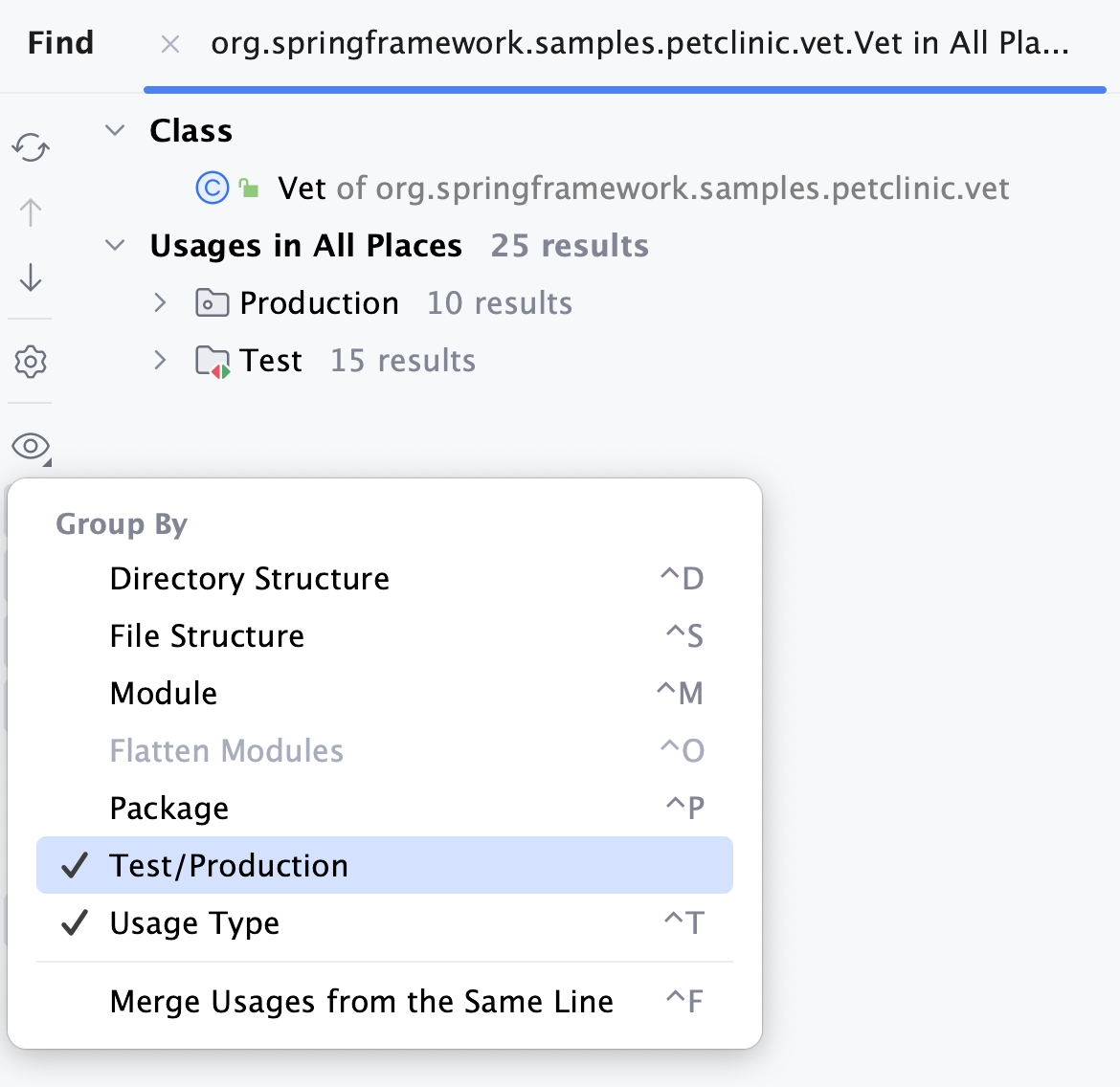Expand the Test results node
1120x1087 pixels.
159,361
